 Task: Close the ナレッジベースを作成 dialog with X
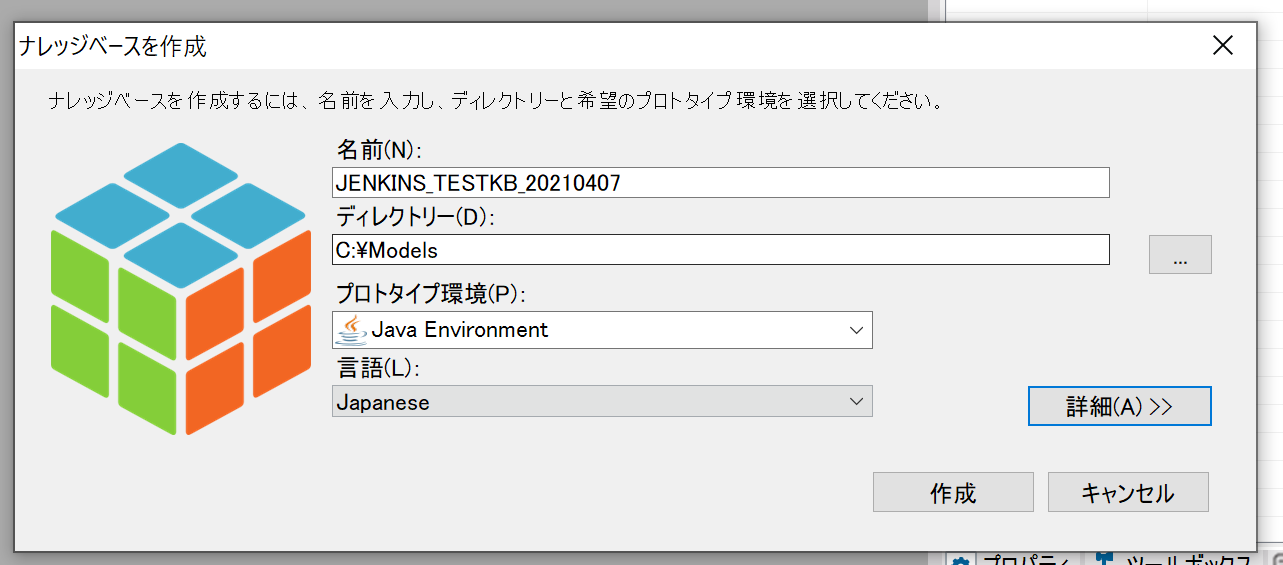pyautogui.click(x=1222, y=45)
